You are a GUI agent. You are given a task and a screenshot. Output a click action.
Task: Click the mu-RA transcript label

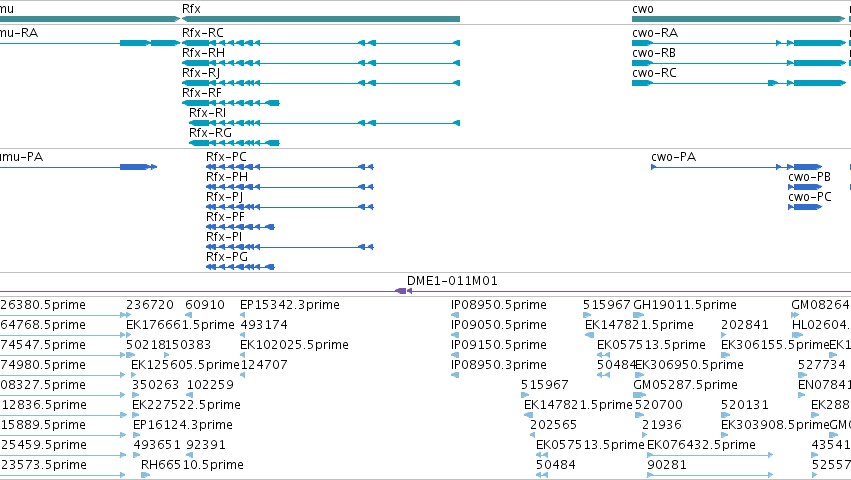coord(19,33)
